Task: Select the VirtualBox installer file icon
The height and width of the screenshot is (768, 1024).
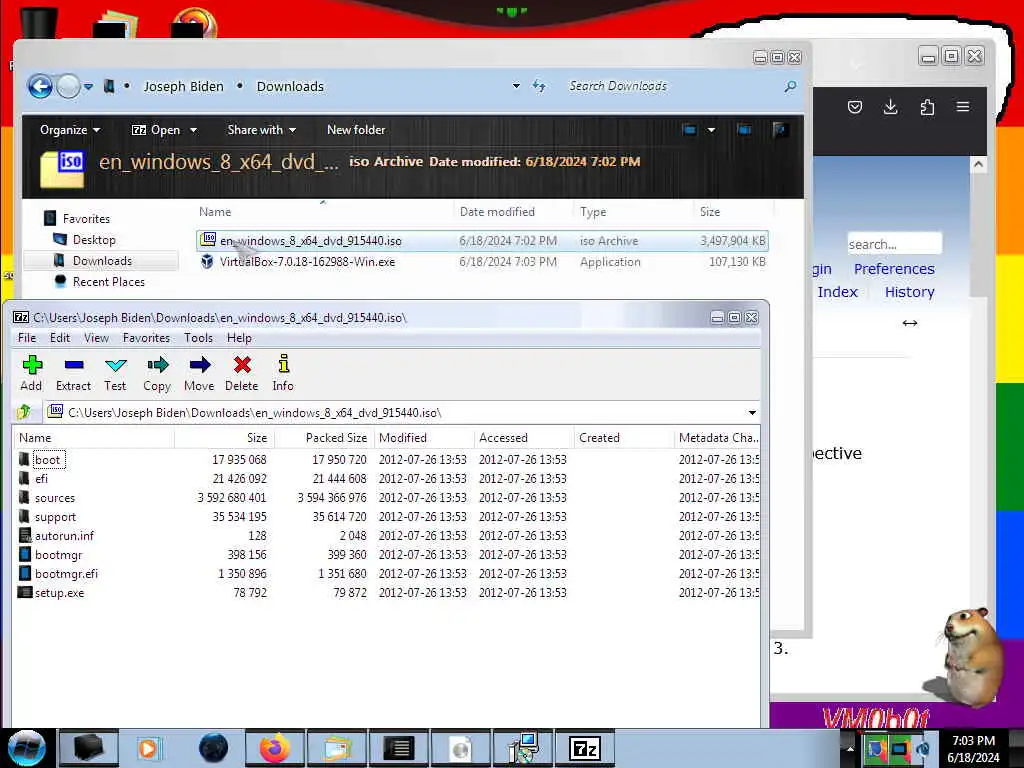Action: point(207,262)
